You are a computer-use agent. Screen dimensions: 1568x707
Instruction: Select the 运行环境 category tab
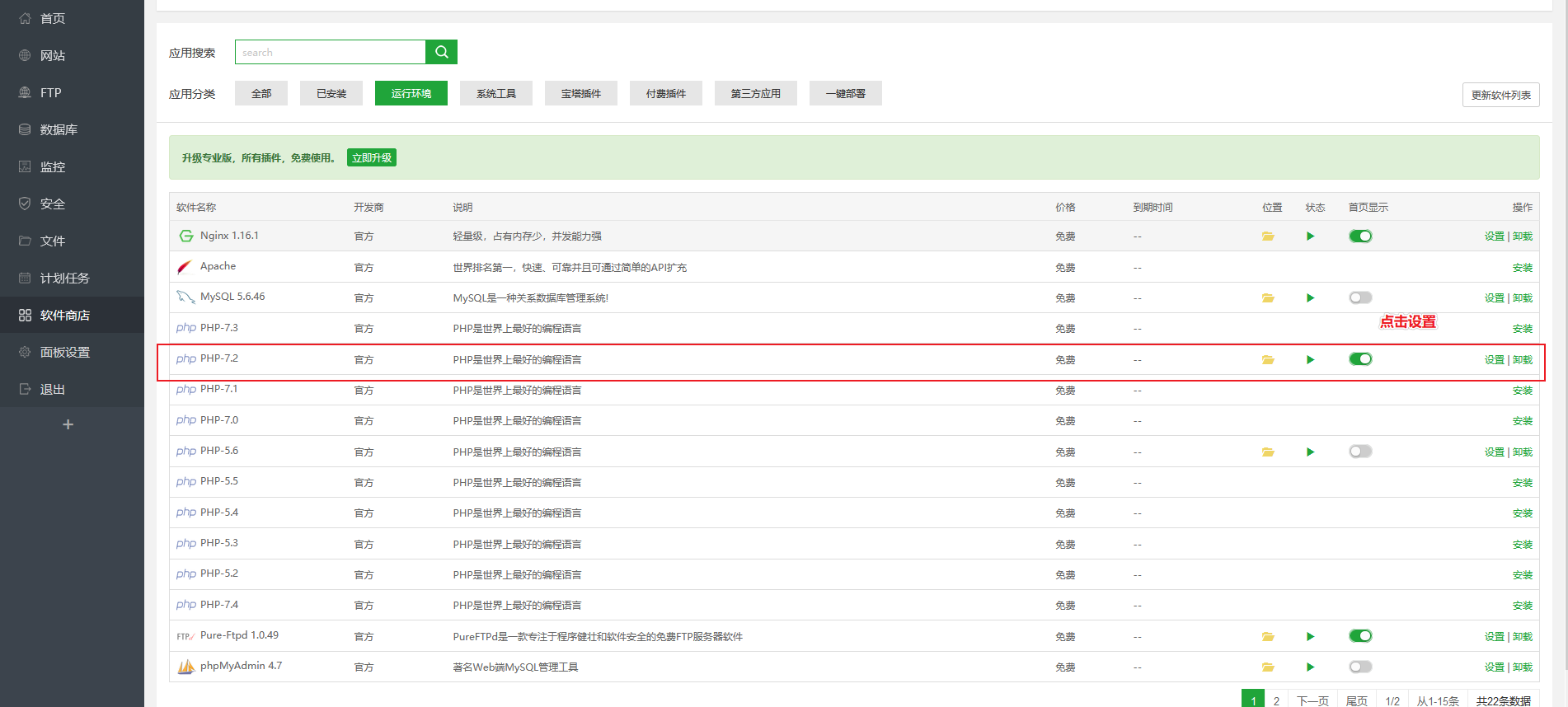pos(411,93)
